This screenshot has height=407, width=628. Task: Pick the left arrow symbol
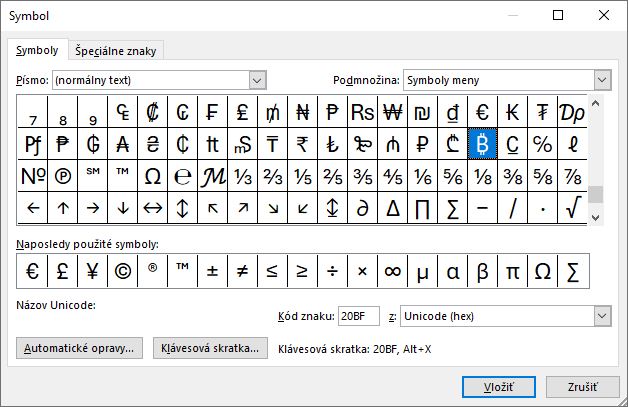point(33,208)
